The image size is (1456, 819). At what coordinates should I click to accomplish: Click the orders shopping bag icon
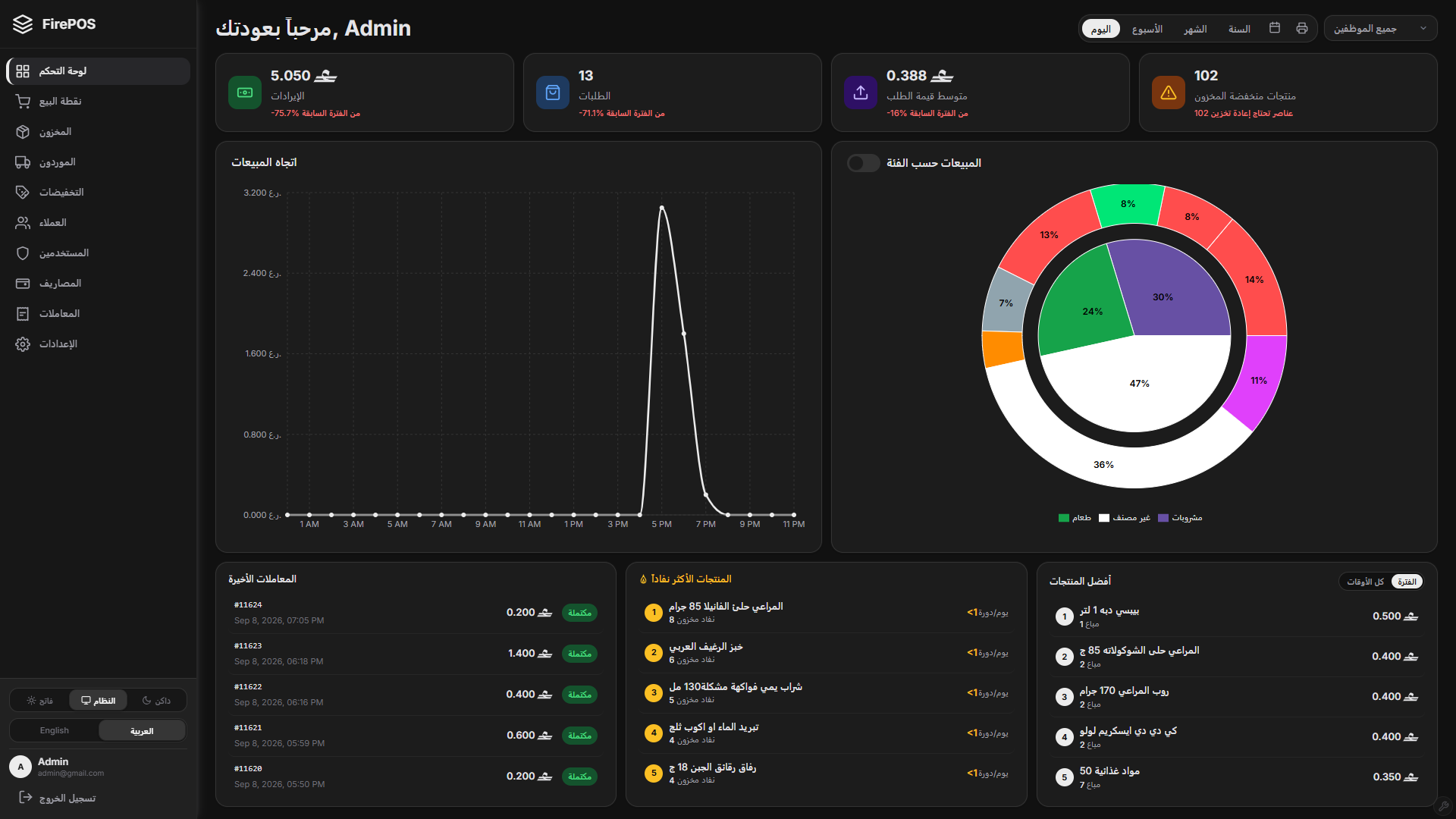553,93
